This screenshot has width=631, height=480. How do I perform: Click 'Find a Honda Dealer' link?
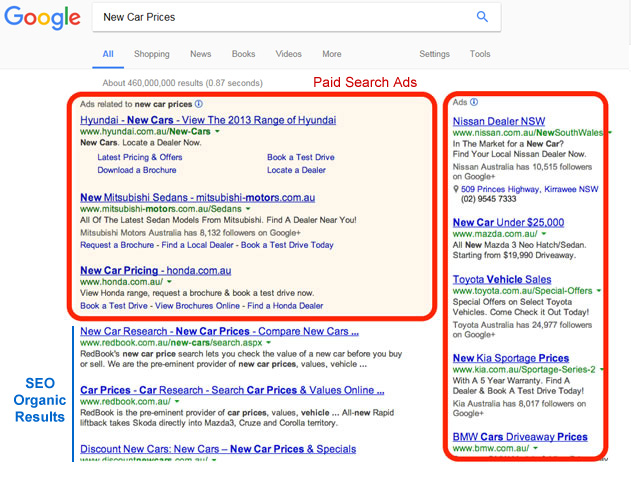coord(285,306)
